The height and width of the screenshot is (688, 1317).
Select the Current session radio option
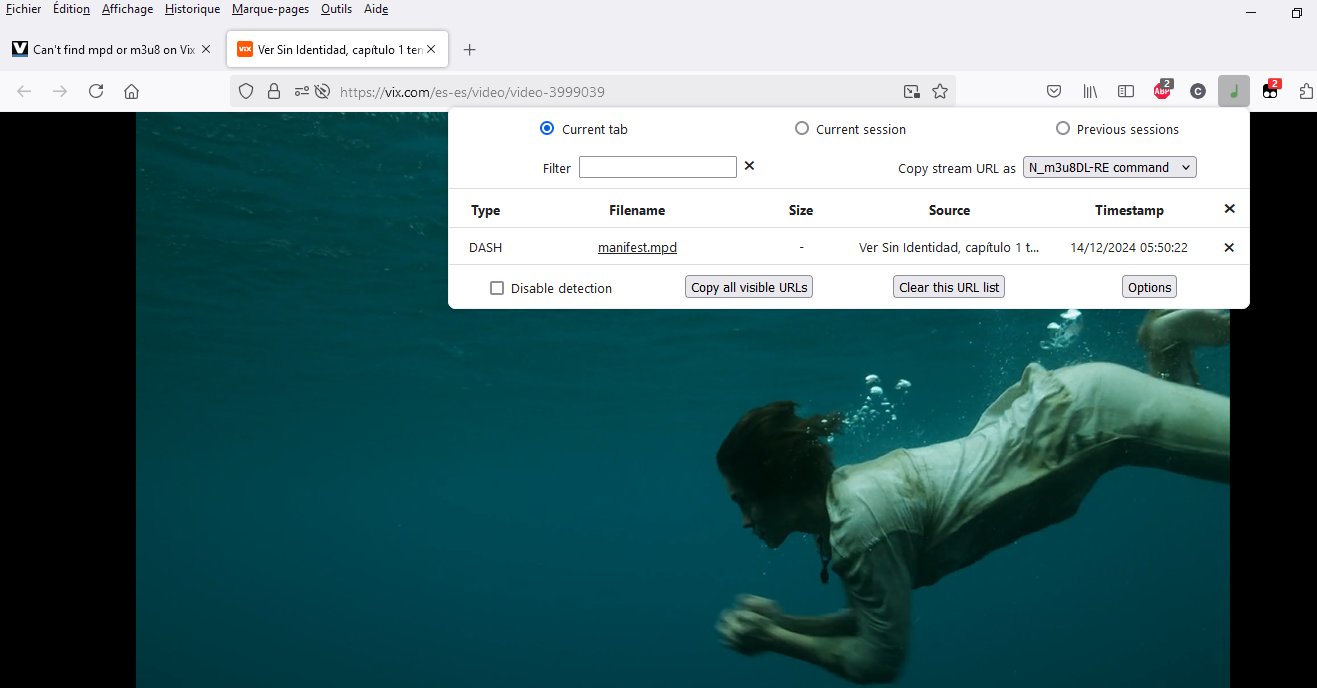click(x=802, y=128)
